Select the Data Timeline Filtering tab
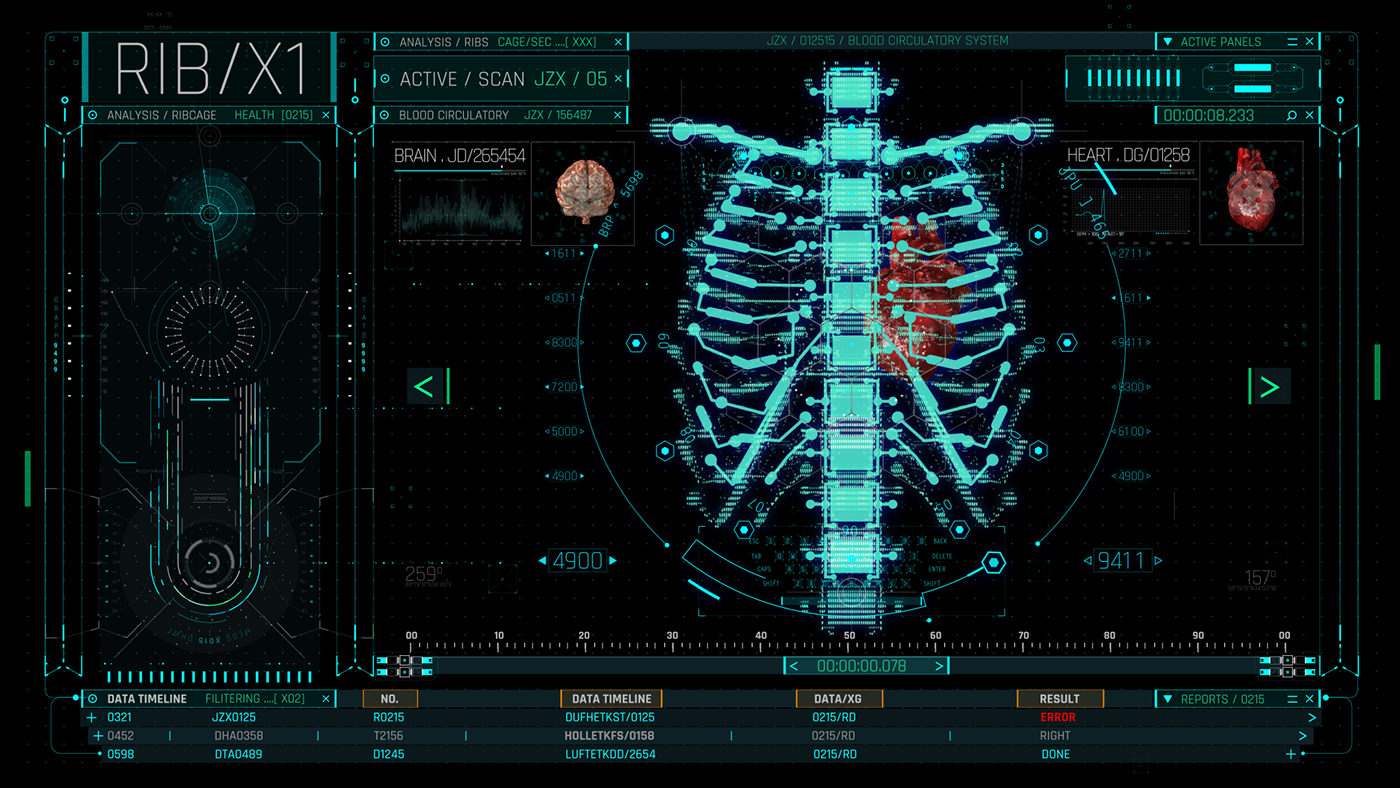 coord(209,699)
